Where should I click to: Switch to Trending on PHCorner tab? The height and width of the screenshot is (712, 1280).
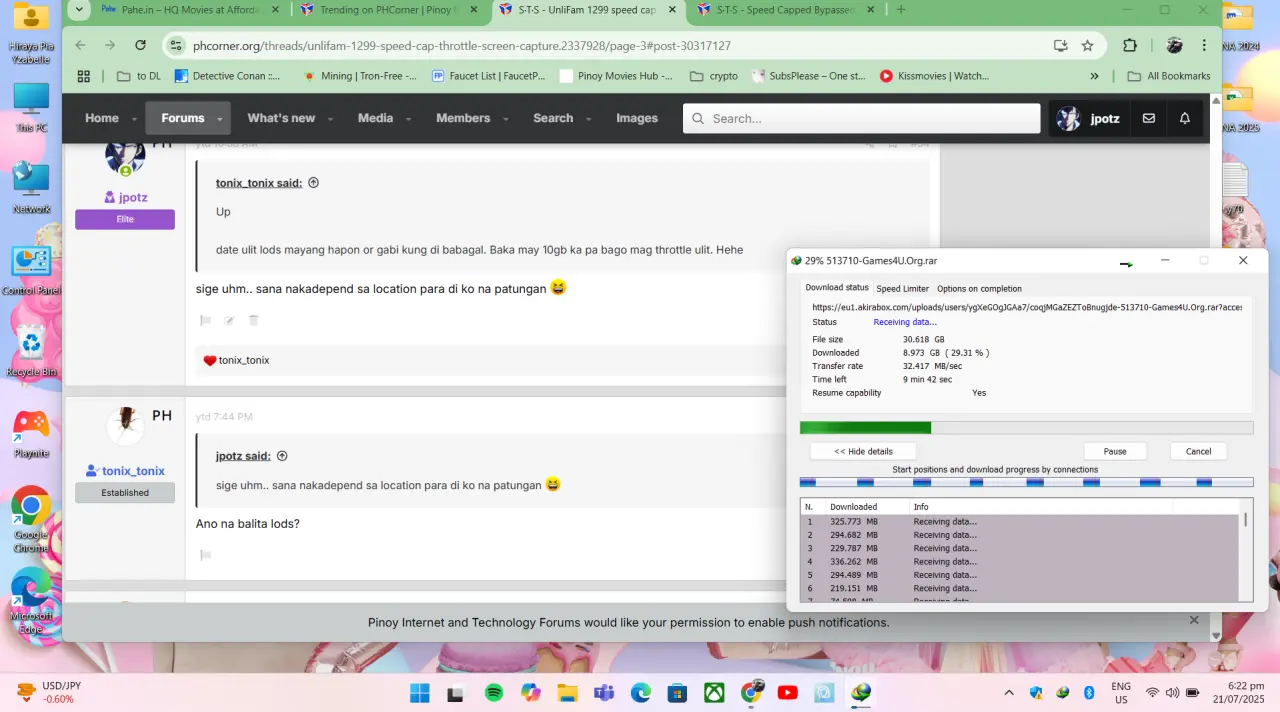click(389, 10)
